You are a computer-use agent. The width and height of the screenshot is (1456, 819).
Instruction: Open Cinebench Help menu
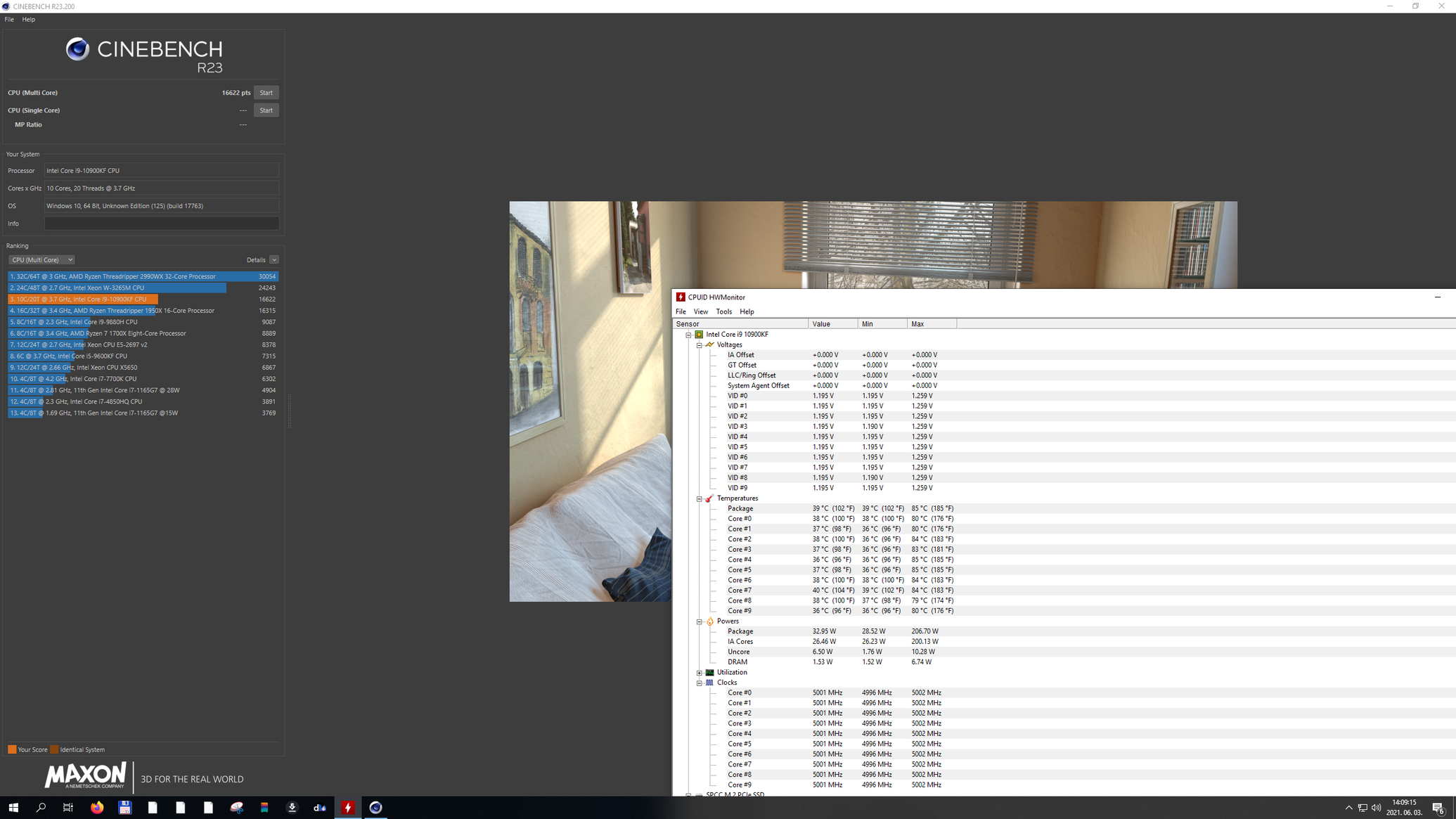point(28,20)
